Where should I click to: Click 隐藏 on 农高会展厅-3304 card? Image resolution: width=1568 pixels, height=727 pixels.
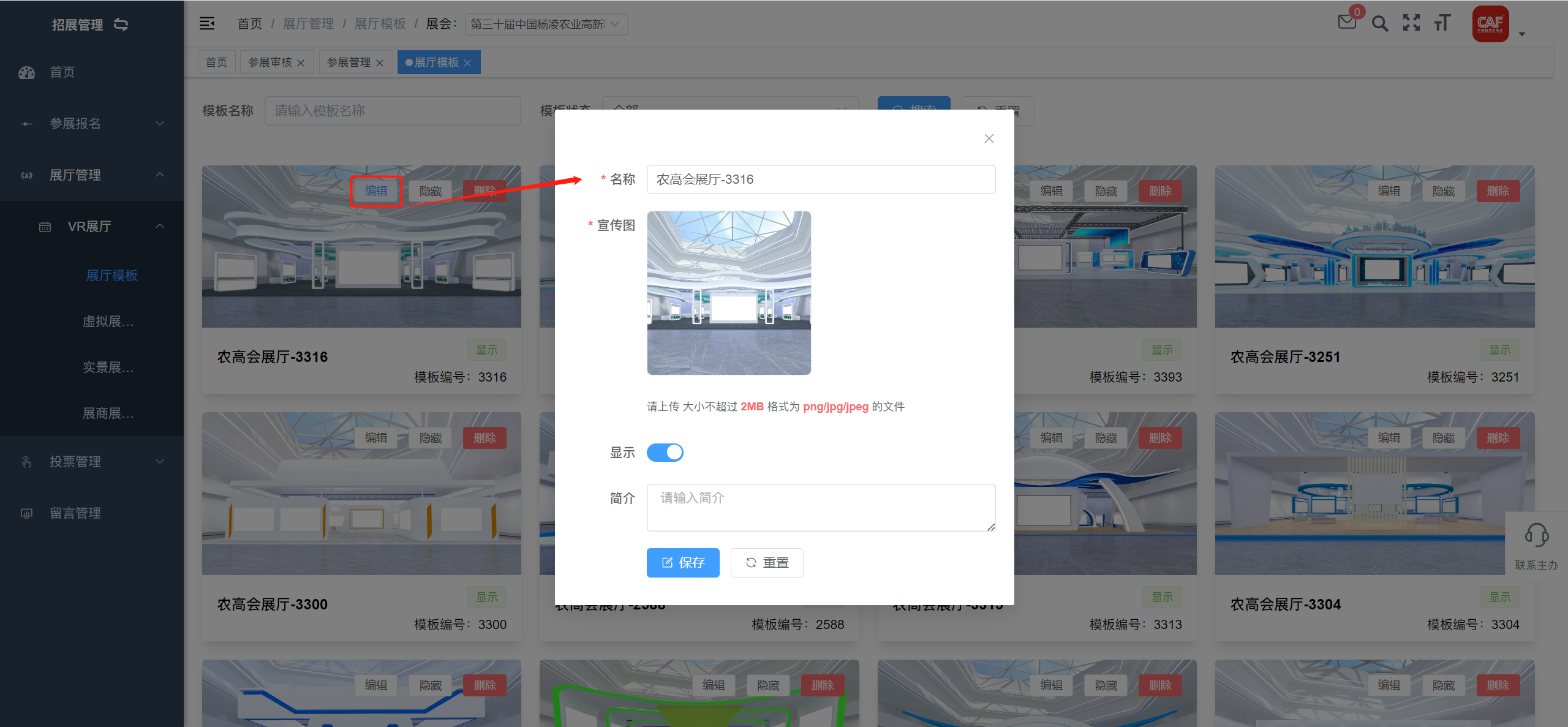click(x=1444, y=438)
